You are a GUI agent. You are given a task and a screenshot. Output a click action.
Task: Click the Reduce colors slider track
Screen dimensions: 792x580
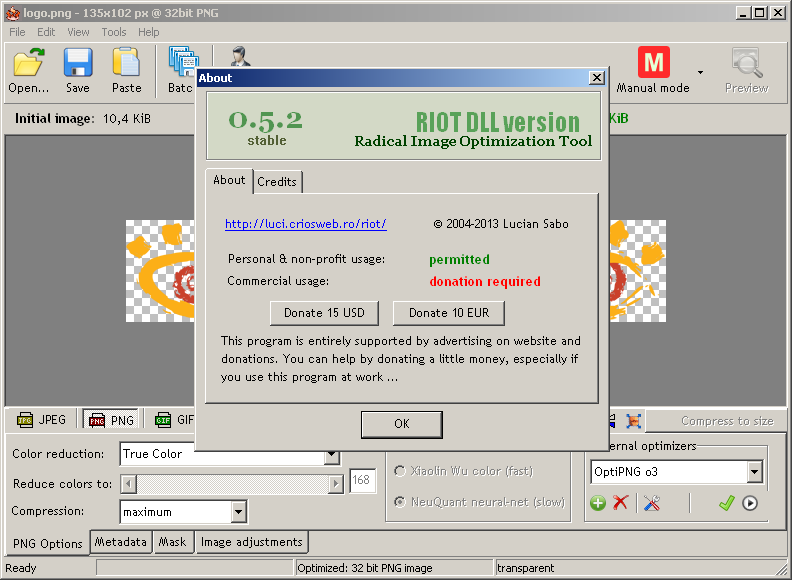tap(230, 484)
